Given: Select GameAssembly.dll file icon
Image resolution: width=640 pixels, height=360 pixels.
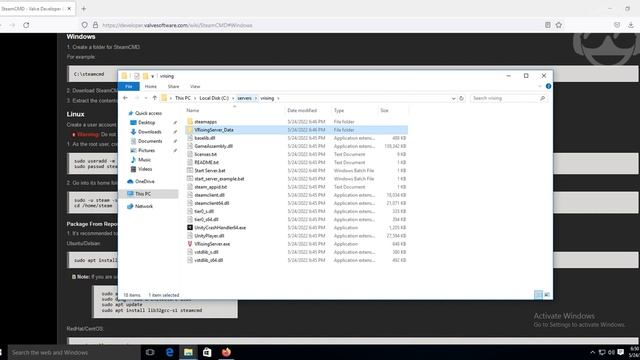Looking at the screenshot, I should pos(190,146).
